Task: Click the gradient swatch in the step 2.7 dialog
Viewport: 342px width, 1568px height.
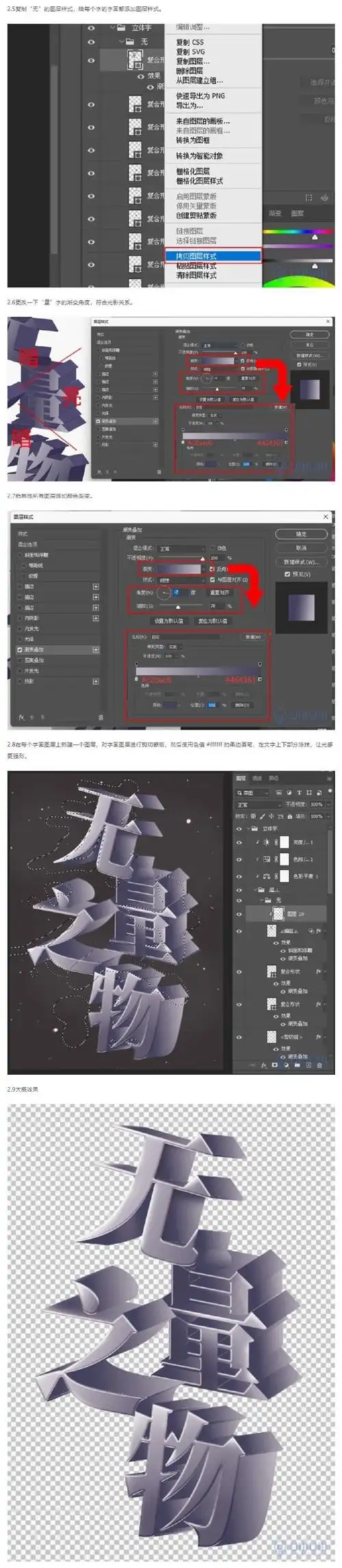Action: (x=180, y=569)
